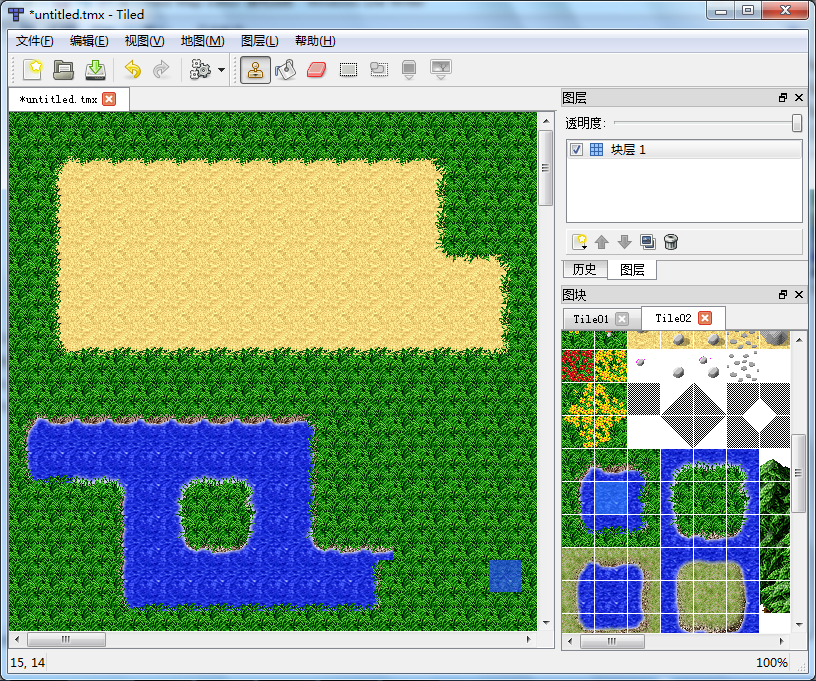Select the Eraser tool
816x681 pixels.
(316, 69)
